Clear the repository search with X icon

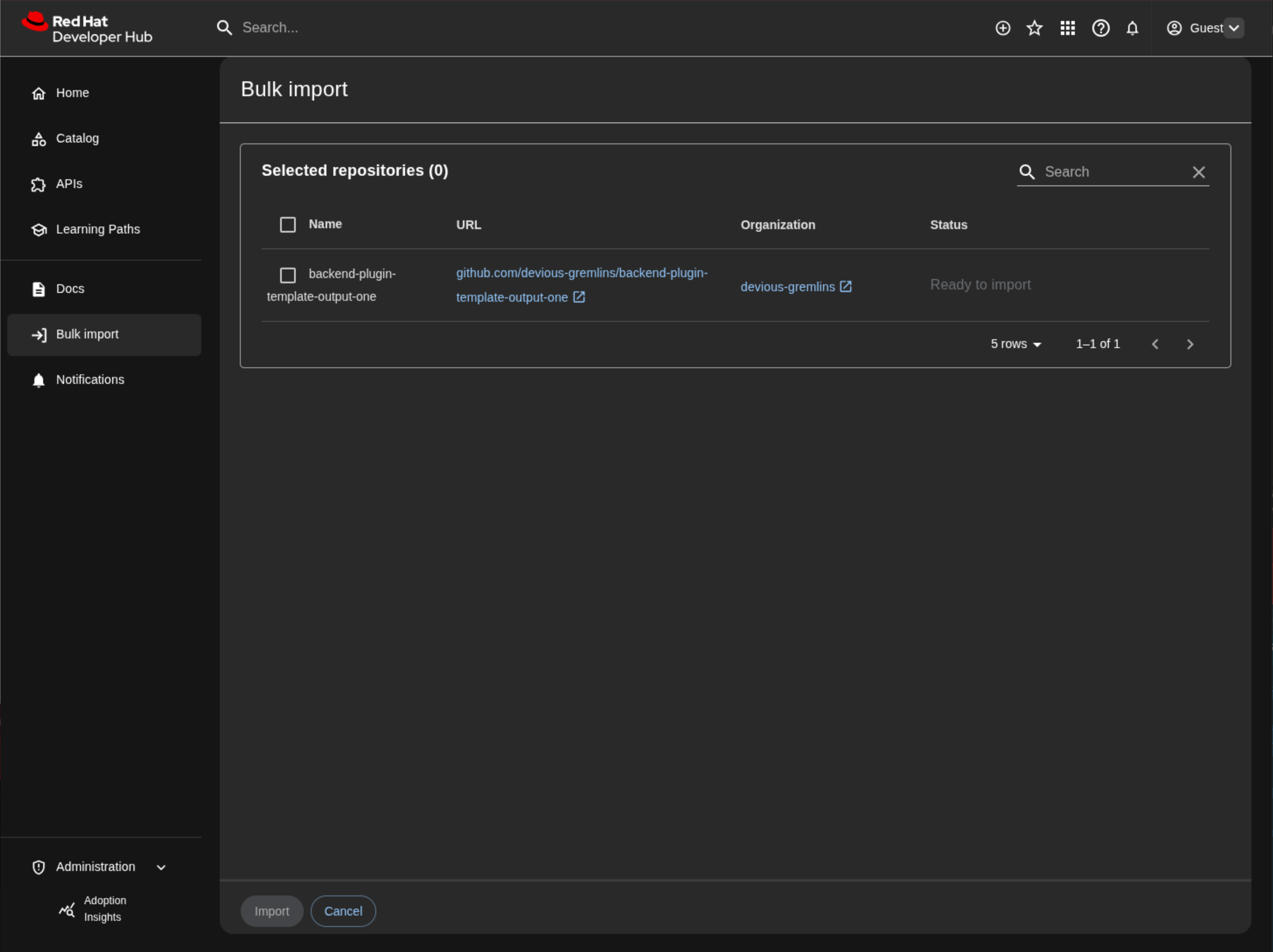click(1198, 172)
